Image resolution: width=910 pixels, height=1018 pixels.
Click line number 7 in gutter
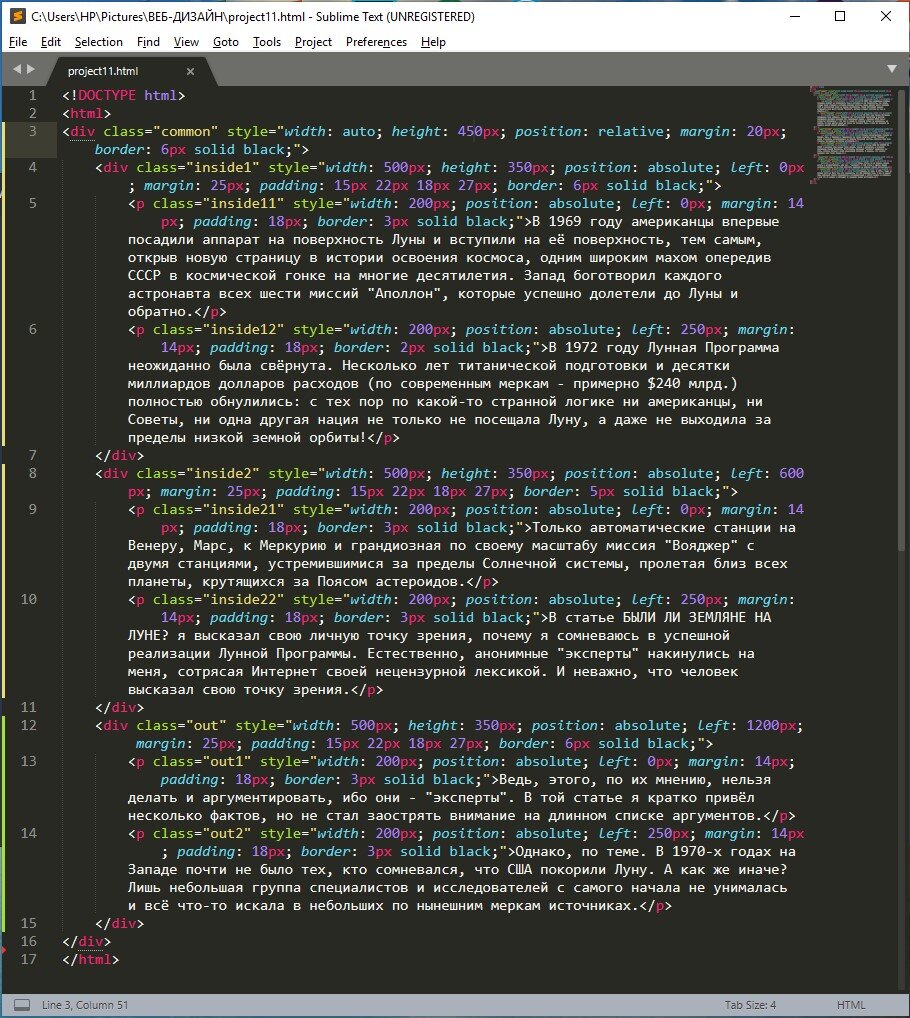pyautogui.click(x=32, y=455)
